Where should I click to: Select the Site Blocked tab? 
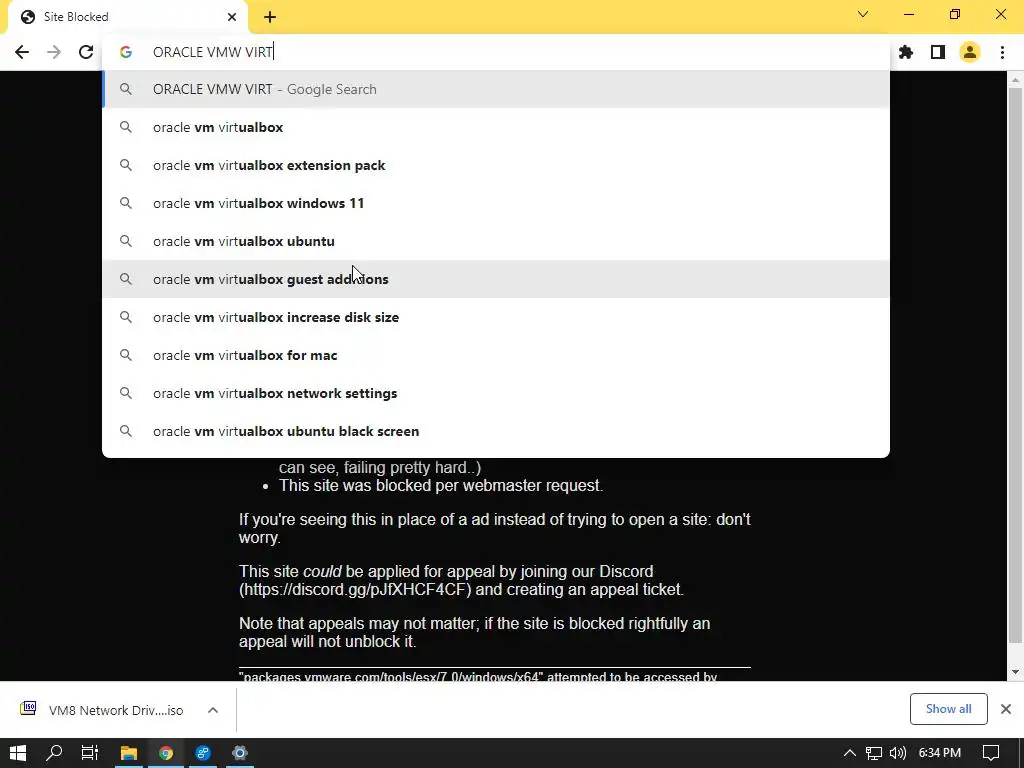[128, 17]
